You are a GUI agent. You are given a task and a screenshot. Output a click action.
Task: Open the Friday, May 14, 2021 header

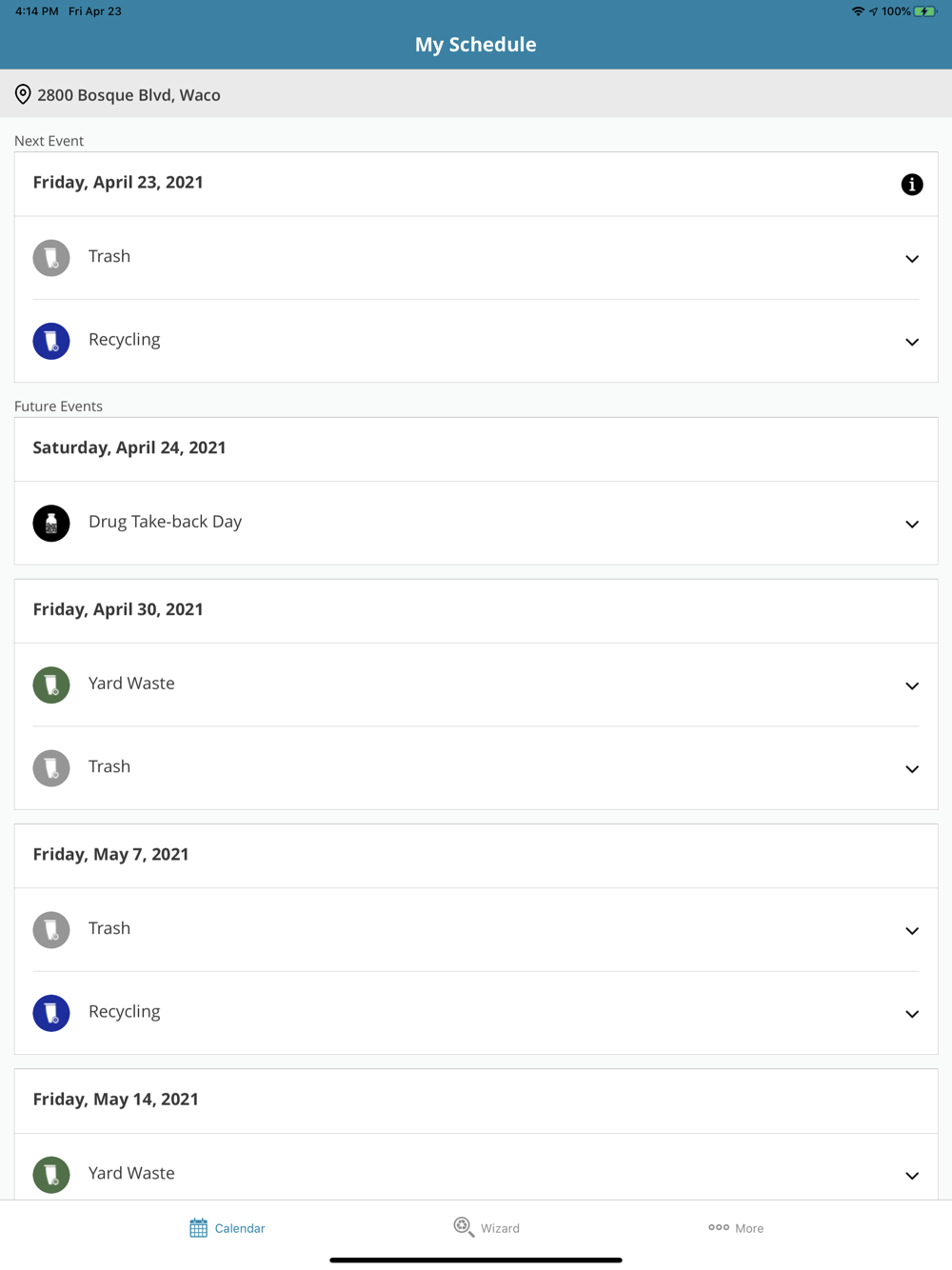pos(476,1101)
